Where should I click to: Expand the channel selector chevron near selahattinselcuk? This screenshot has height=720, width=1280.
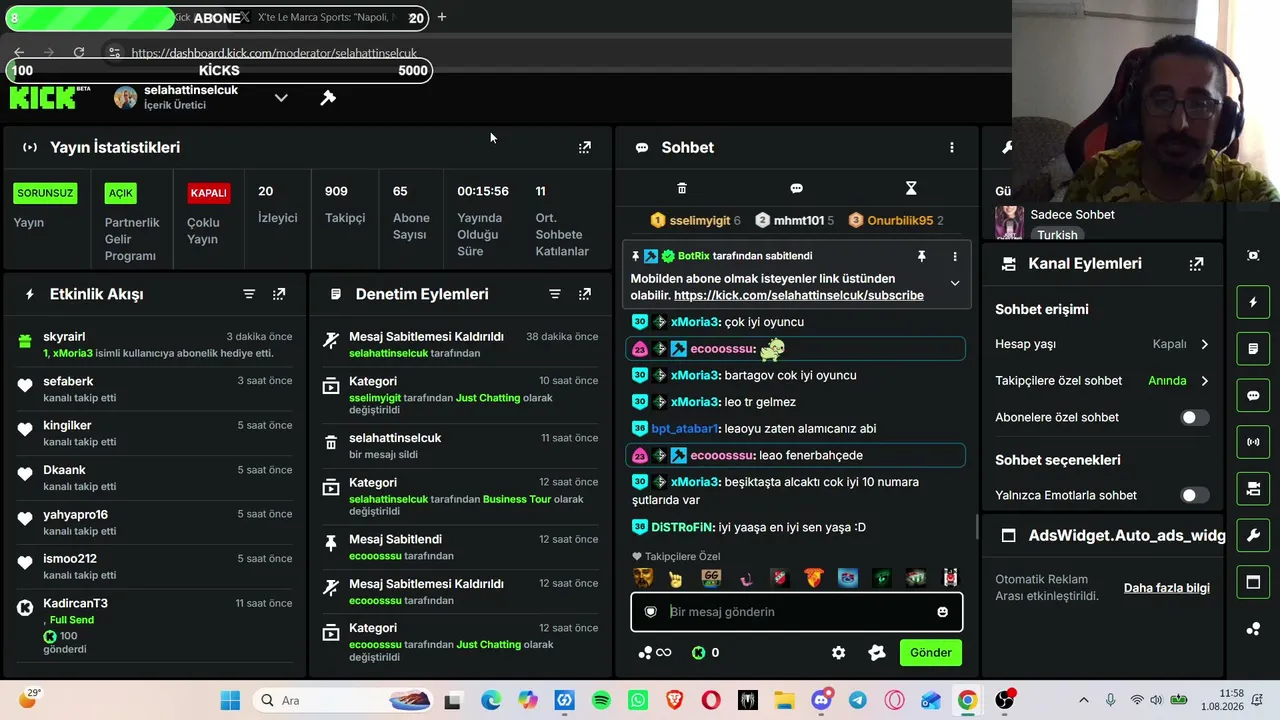tap(281, 98)
